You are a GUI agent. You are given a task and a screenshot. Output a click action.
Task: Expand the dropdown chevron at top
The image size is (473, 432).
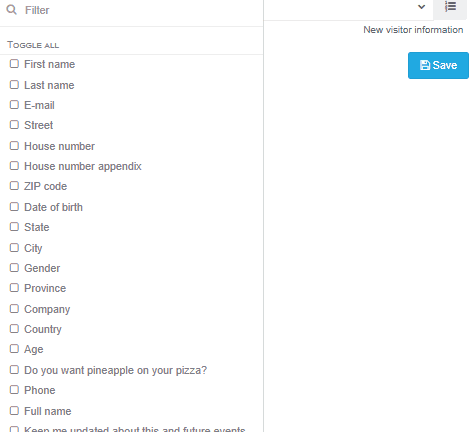[421, 7]
